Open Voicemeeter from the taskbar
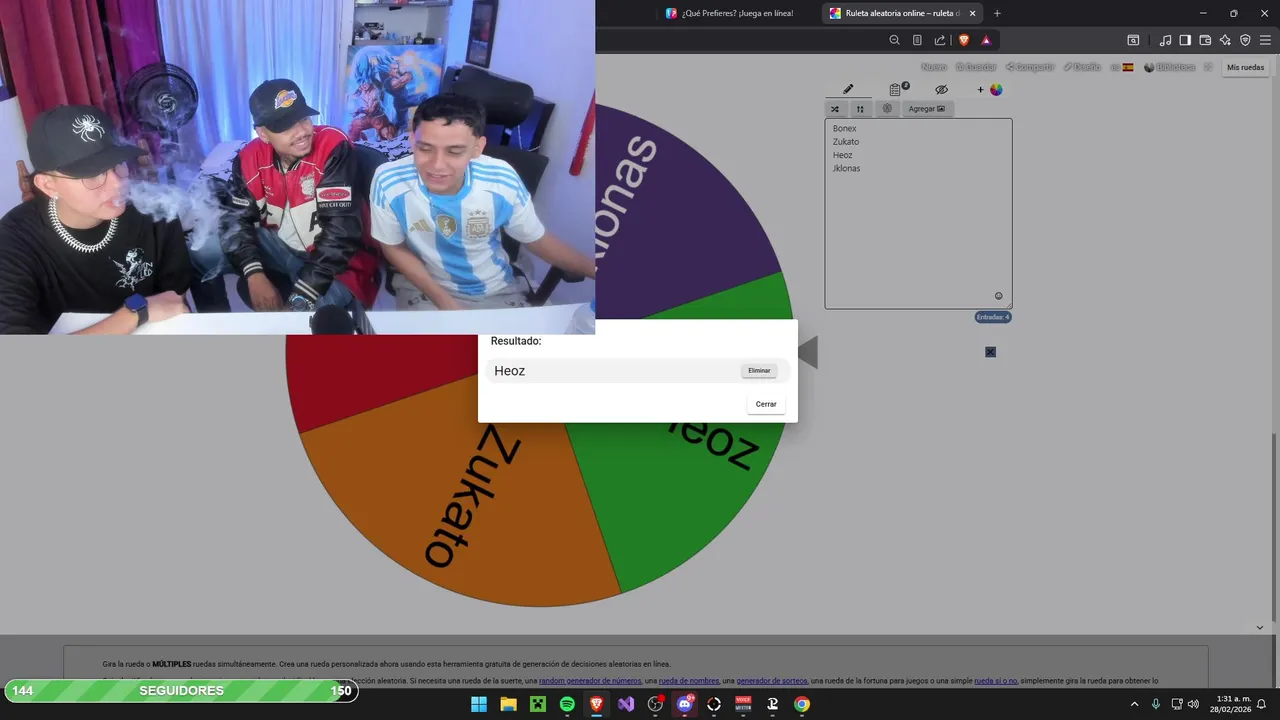1280x720 pixels. pos(743,704)
